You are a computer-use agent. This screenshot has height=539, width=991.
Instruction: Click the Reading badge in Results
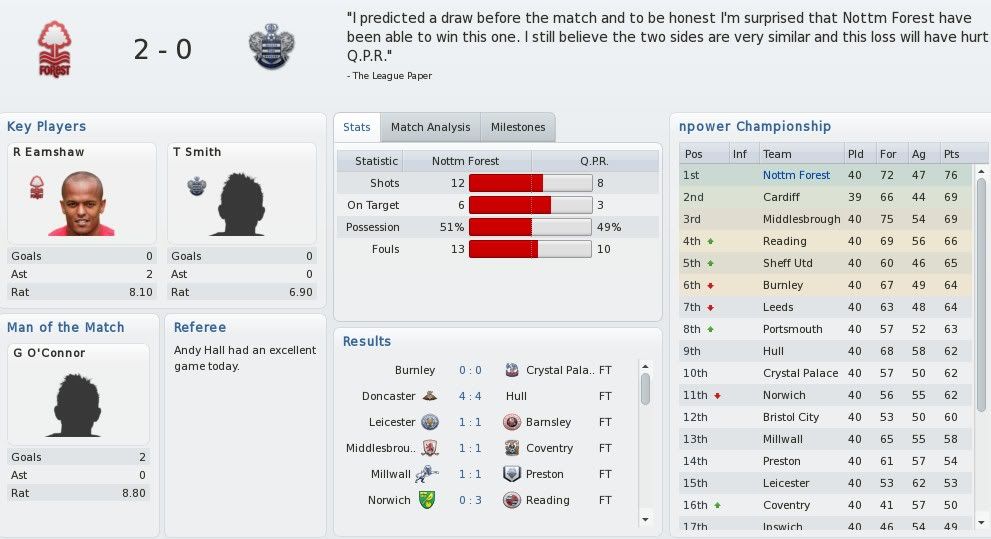pyautogui.click(x=512, y=500)
